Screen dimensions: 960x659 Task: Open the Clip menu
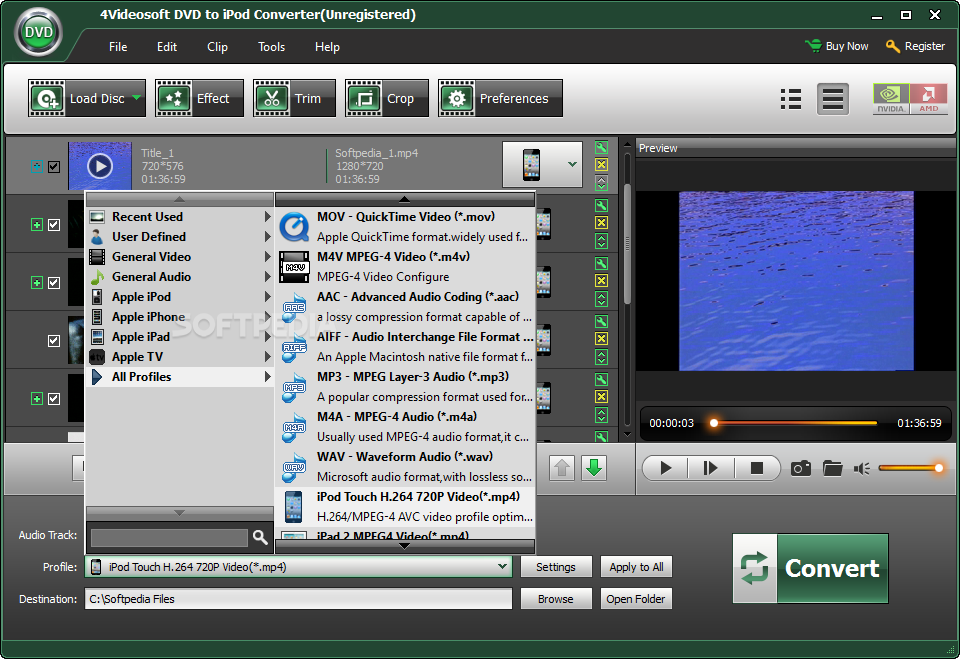(x=217, y=47)
